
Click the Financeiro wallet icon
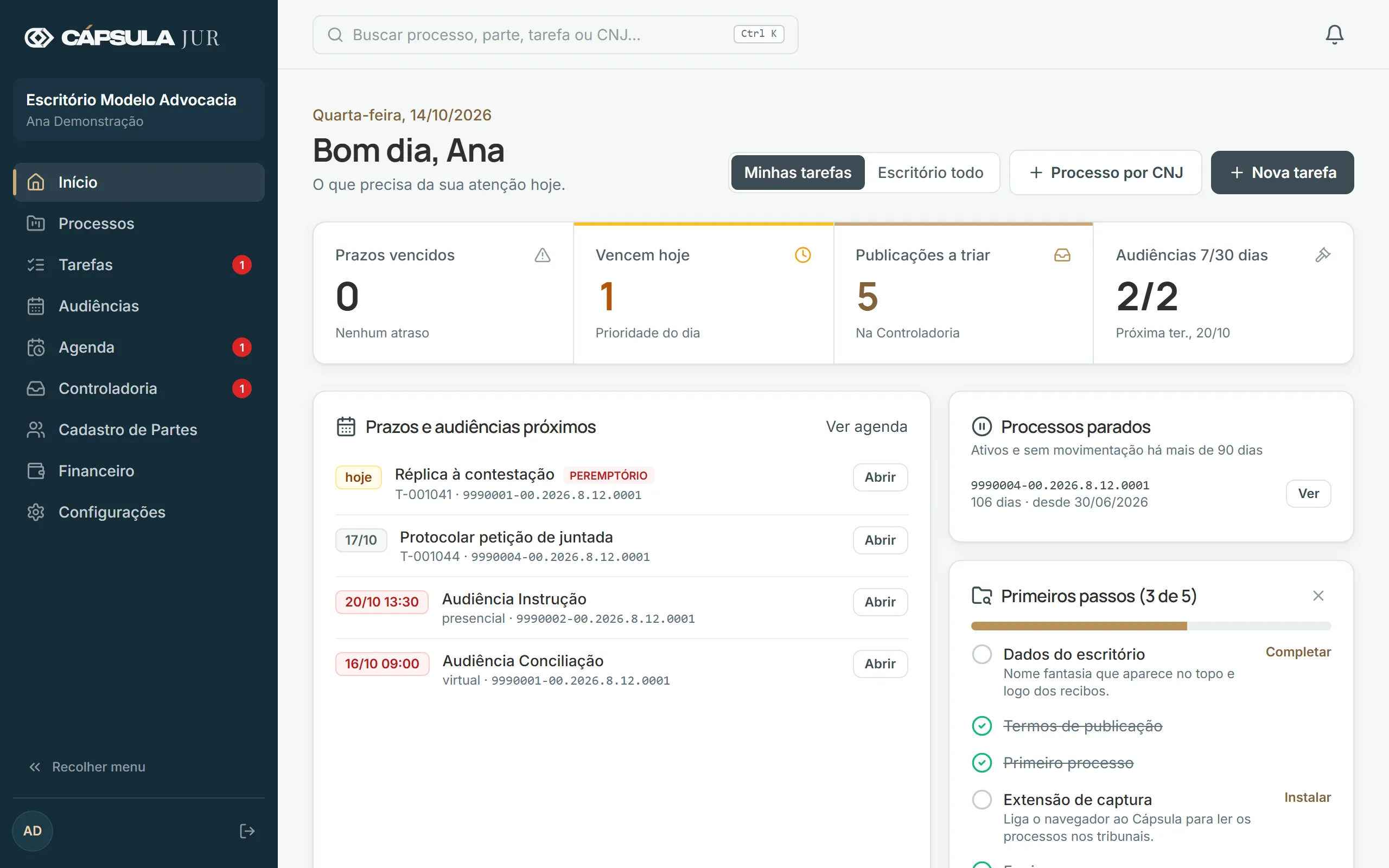pos(36,471)
